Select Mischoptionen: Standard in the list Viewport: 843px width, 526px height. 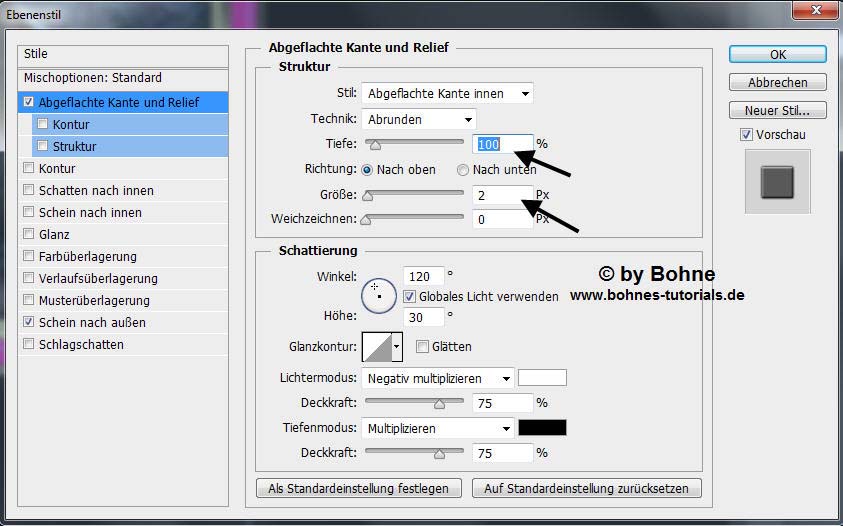(x=93, y=78)
